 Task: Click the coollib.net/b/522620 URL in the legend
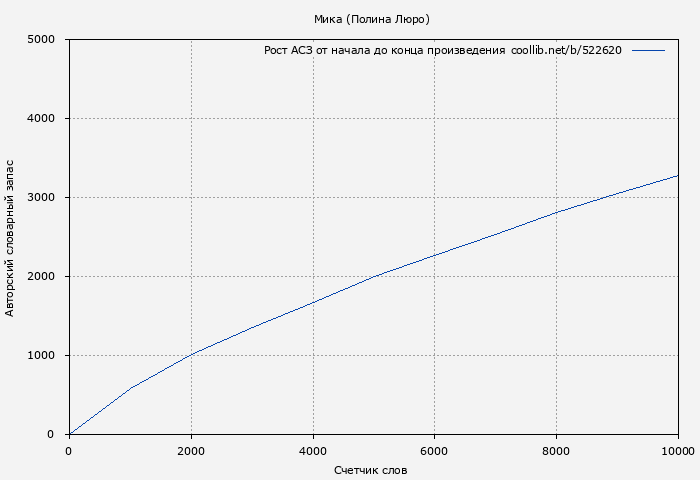click(x=566, y=50)
